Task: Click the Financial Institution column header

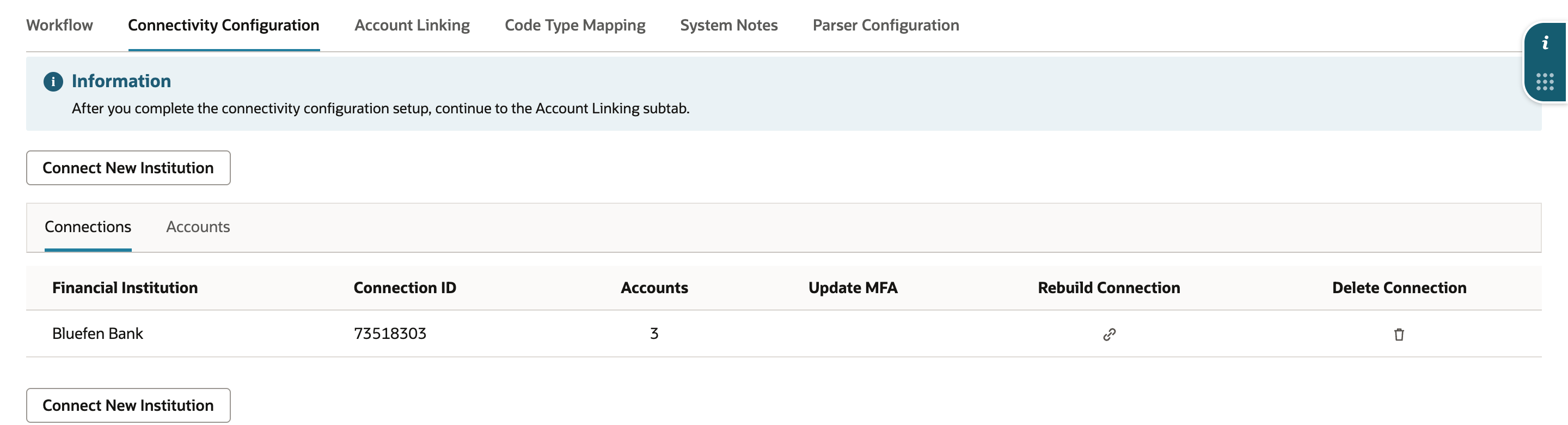Action: 125,287
